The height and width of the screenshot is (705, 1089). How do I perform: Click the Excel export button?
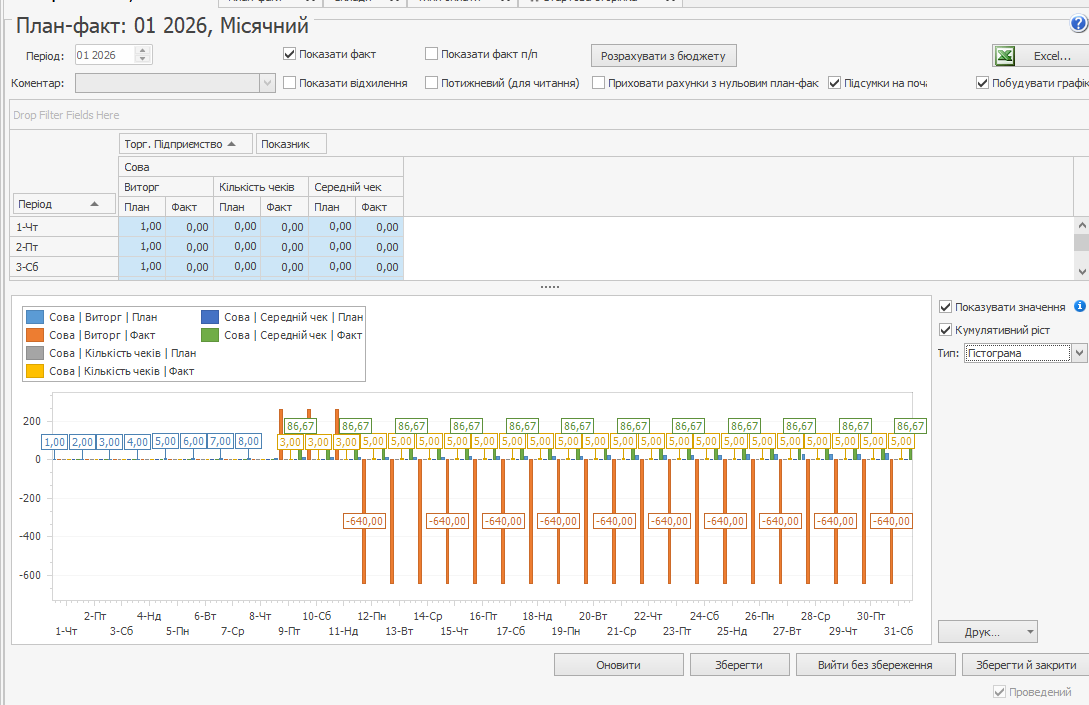1040,56
